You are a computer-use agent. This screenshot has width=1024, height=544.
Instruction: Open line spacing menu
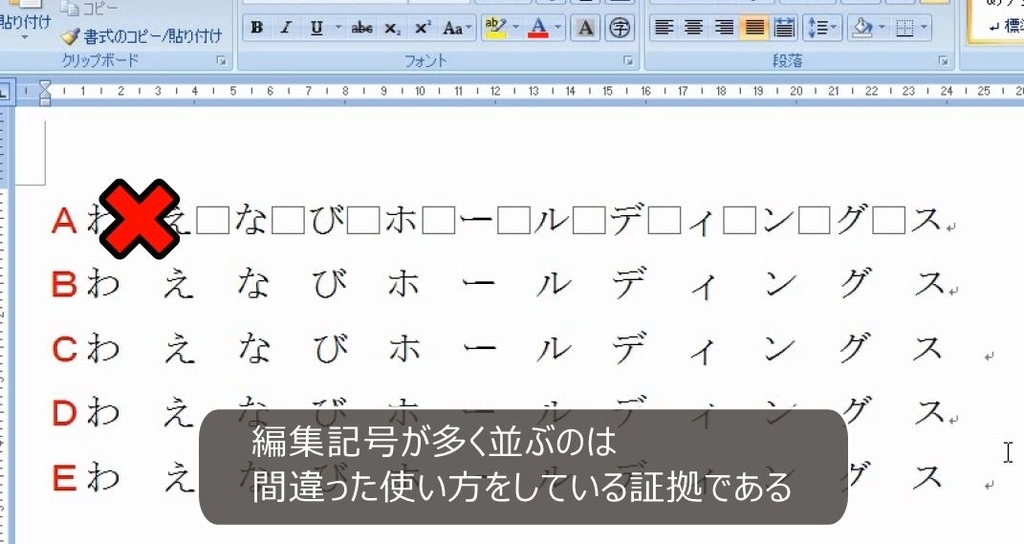tap(822, 27)
